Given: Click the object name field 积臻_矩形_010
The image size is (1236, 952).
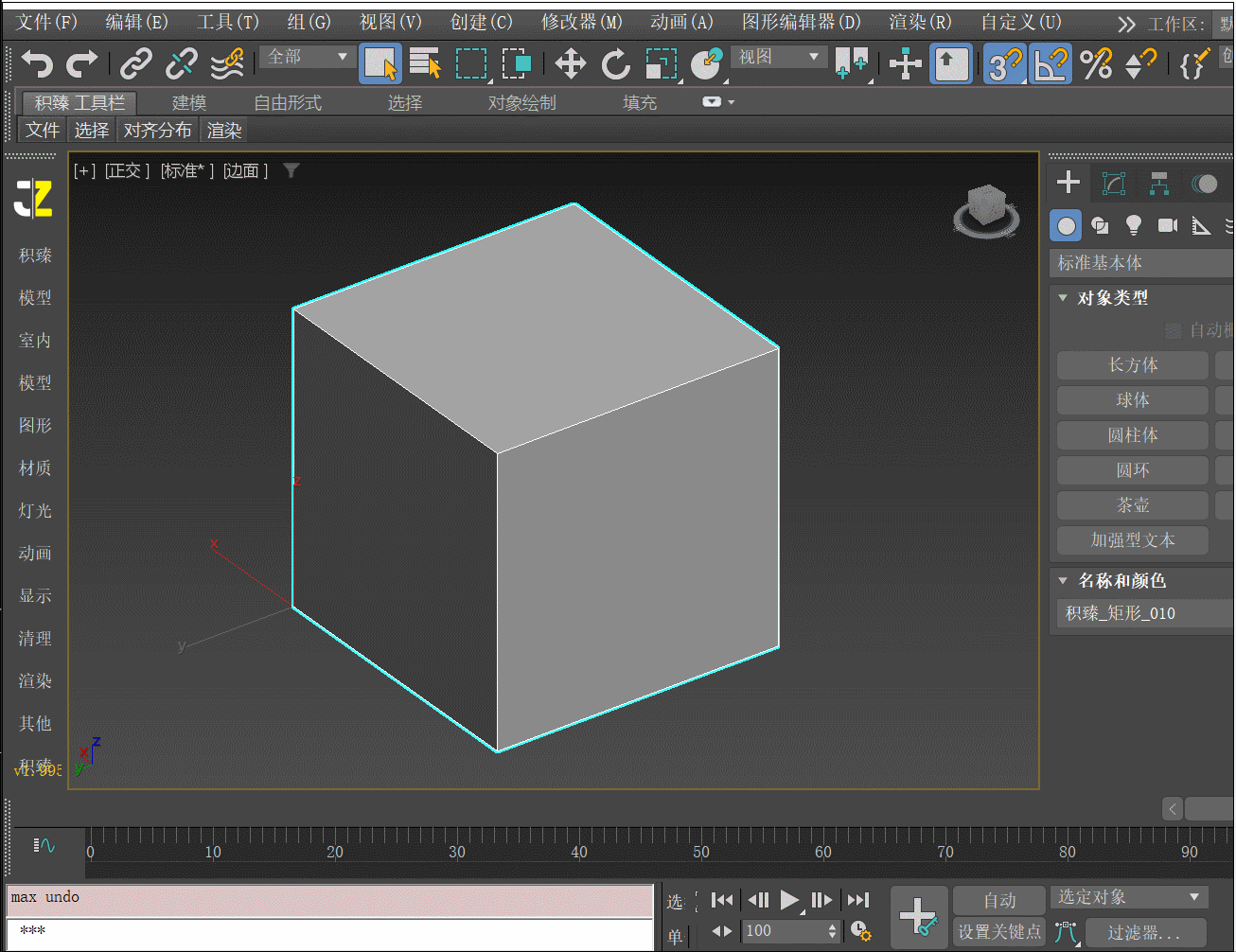Looking at the screenshot, I should 1145,613.
